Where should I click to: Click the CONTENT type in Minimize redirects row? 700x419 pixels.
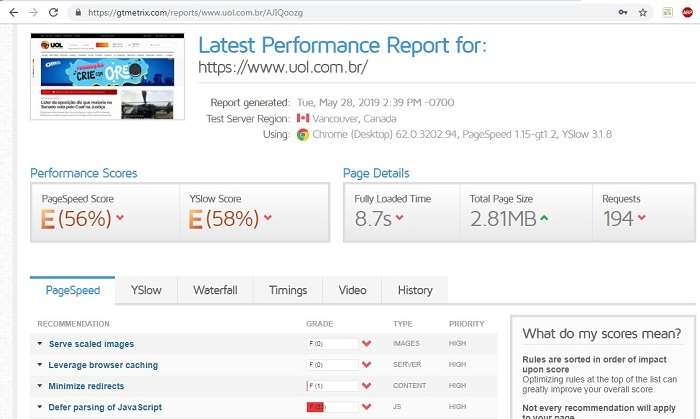409,386
